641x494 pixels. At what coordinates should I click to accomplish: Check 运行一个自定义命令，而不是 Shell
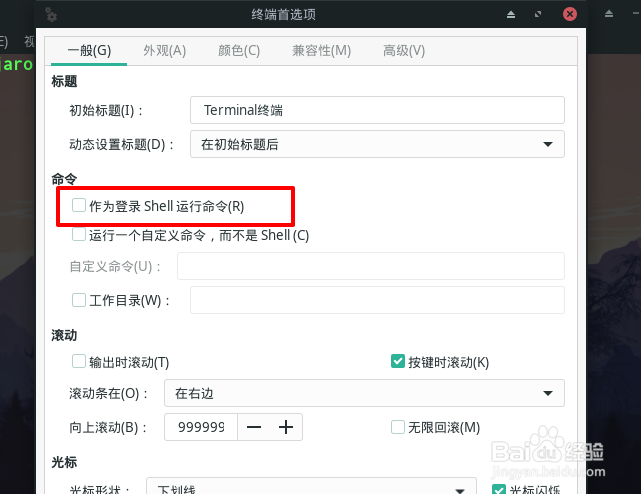point(78,234)
